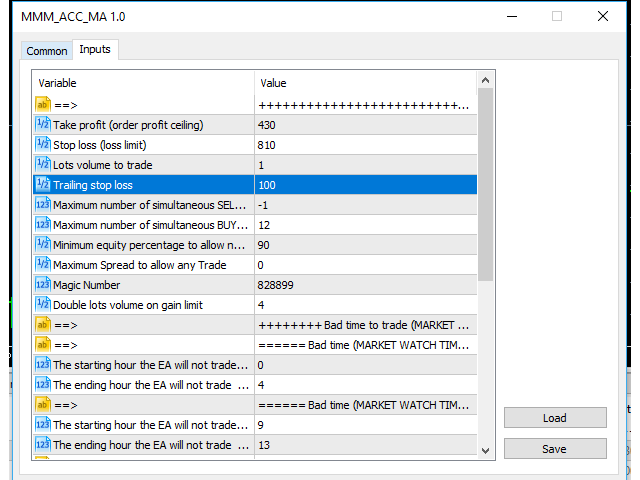Click the icon next to Maximum Spread row
The image size is (640, 480).
click(x=43, y=265)
